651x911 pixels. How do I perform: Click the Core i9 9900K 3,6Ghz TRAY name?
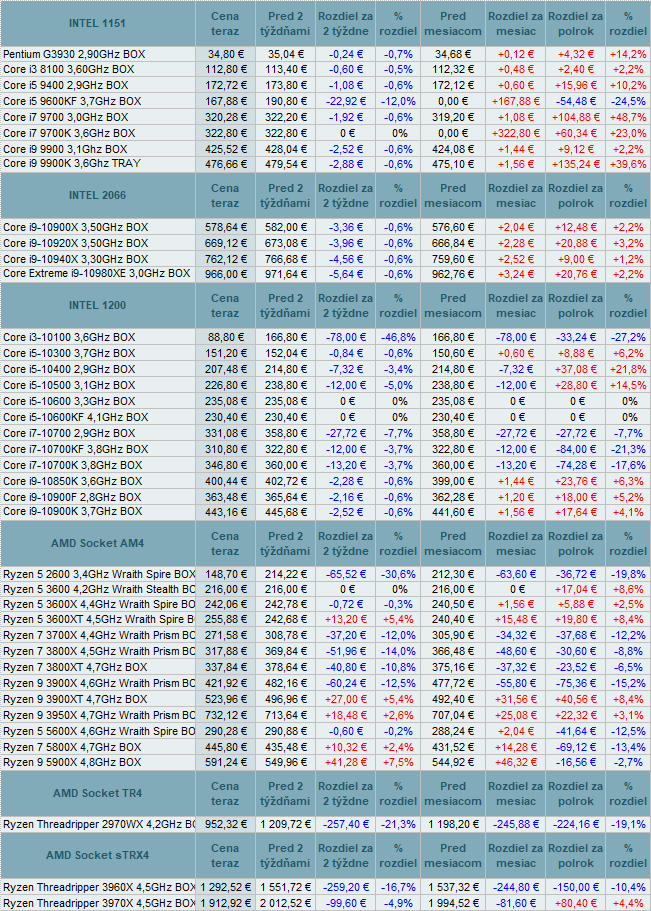point(72,163)
